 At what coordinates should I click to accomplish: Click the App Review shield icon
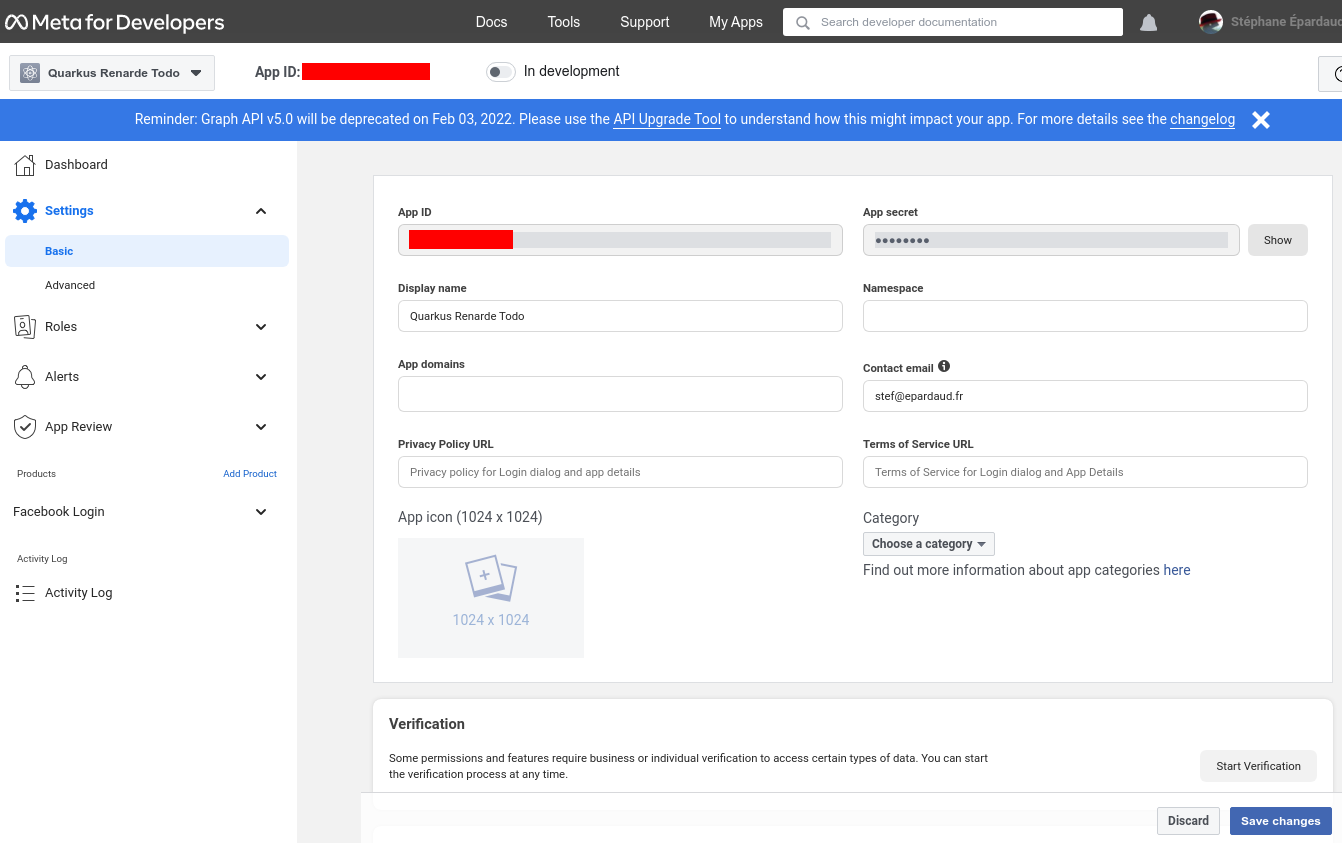click(25, 427)
